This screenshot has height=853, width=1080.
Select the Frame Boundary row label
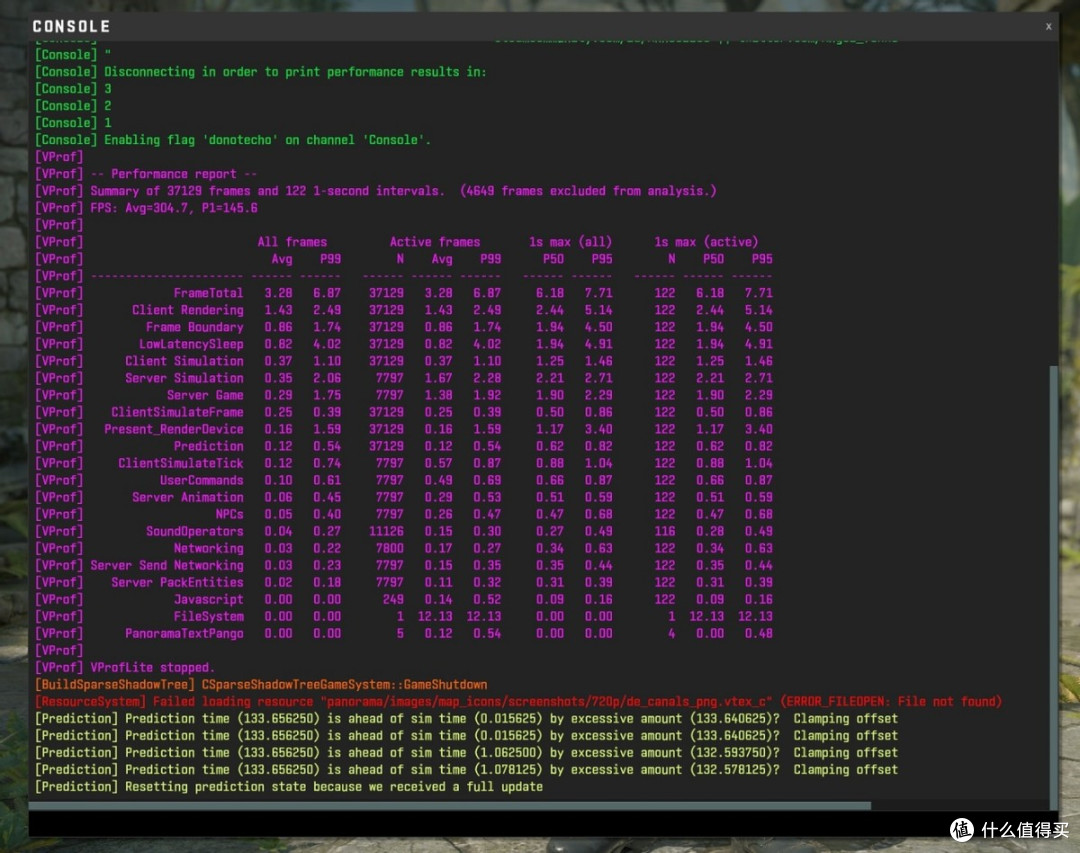194,327
